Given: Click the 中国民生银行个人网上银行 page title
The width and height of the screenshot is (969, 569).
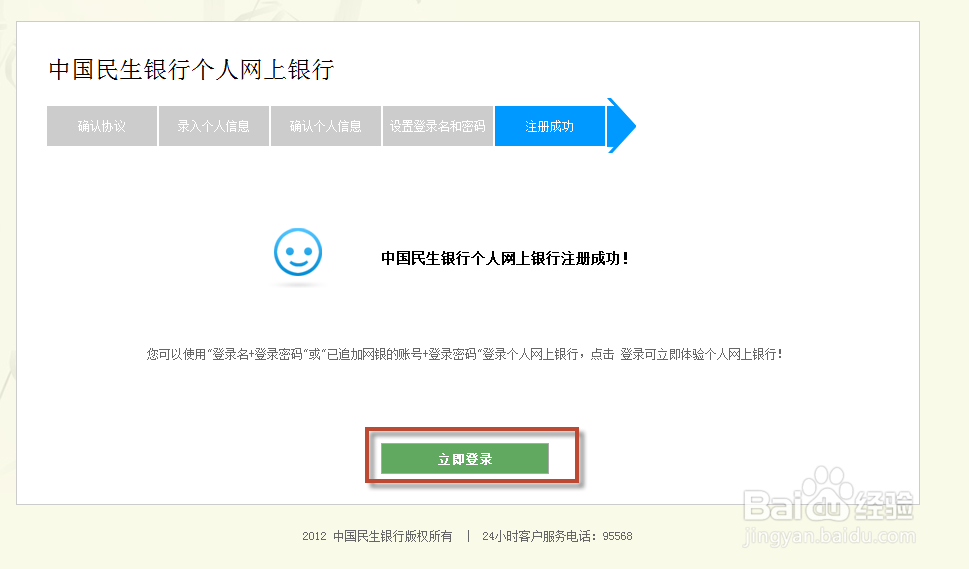Looking at the screenshot, I should 192,69.
